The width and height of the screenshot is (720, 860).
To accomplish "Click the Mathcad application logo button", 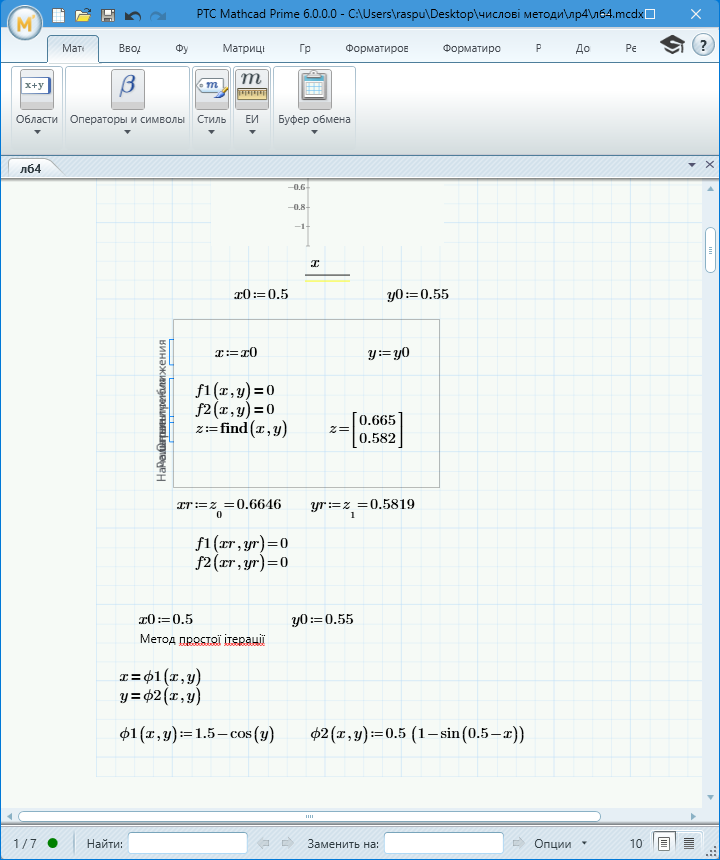I will click(25, 22).
